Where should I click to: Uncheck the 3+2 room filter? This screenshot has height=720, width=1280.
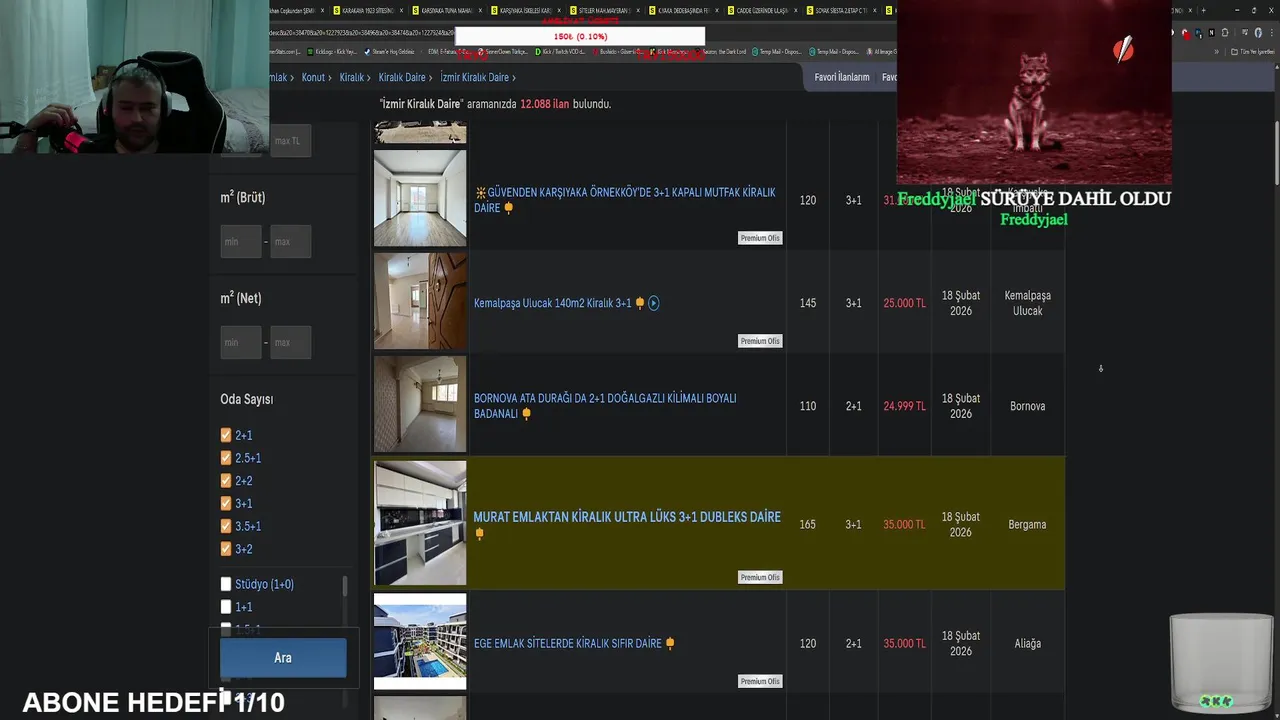(226, 549)
